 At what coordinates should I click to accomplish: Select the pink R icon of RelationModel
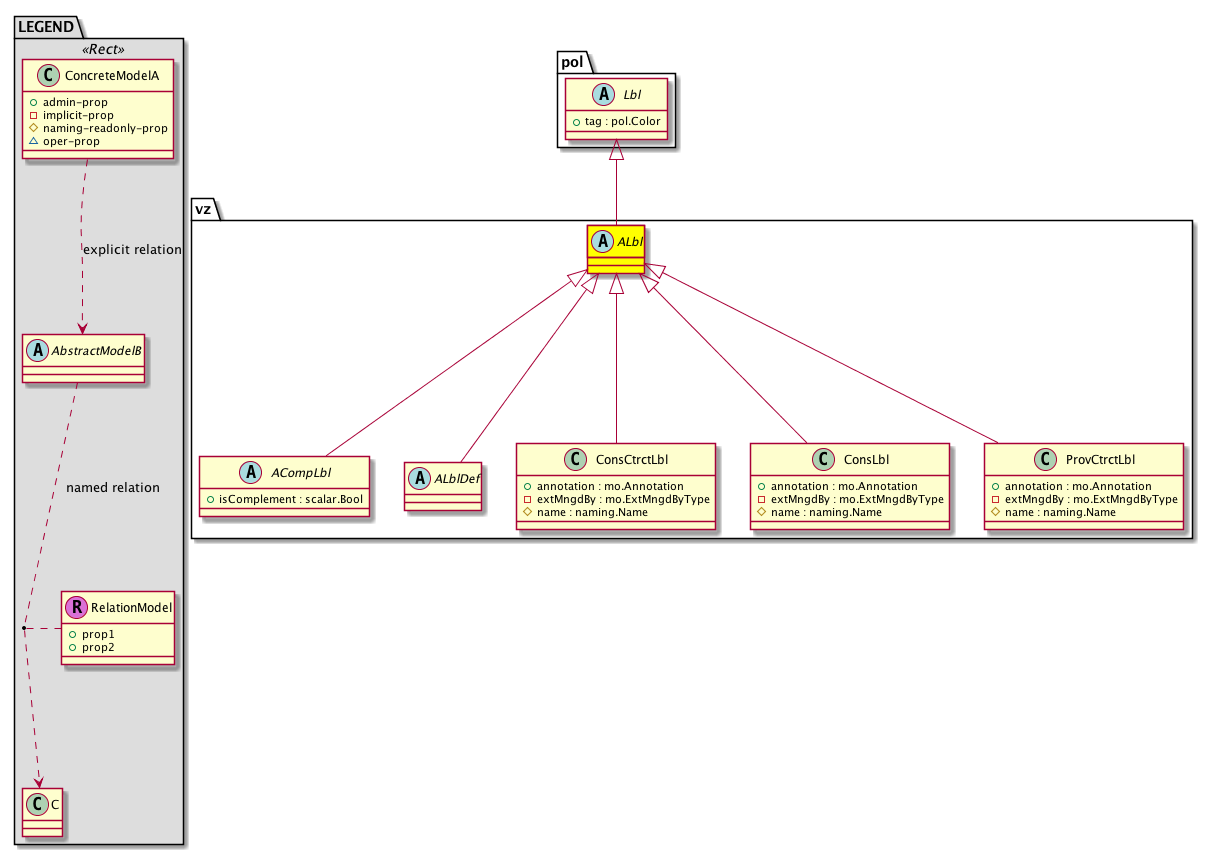[77, 607]
